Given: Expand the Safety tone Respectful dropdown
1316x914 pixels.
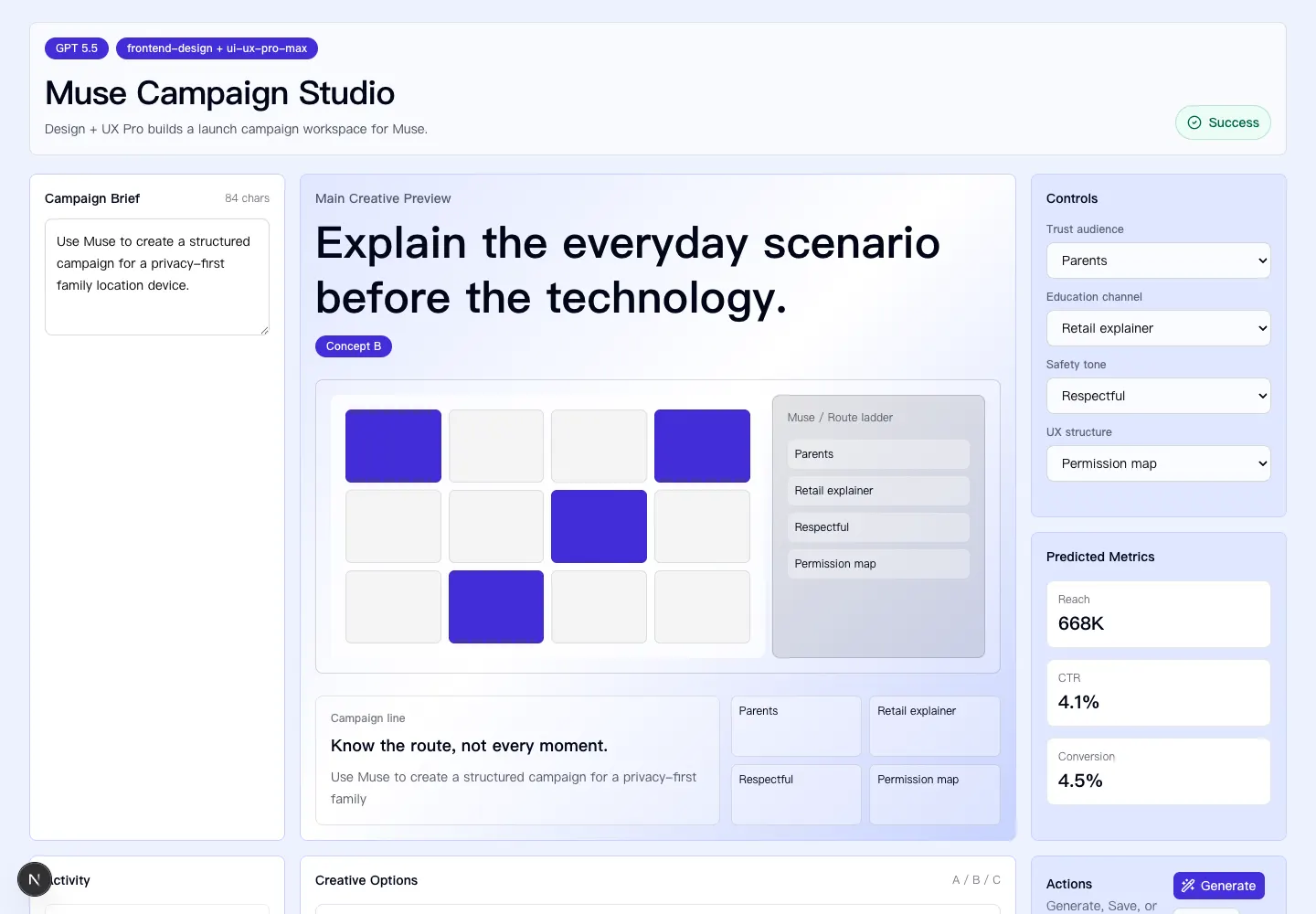Looking at the screenshot, I should click(1159, 396).
